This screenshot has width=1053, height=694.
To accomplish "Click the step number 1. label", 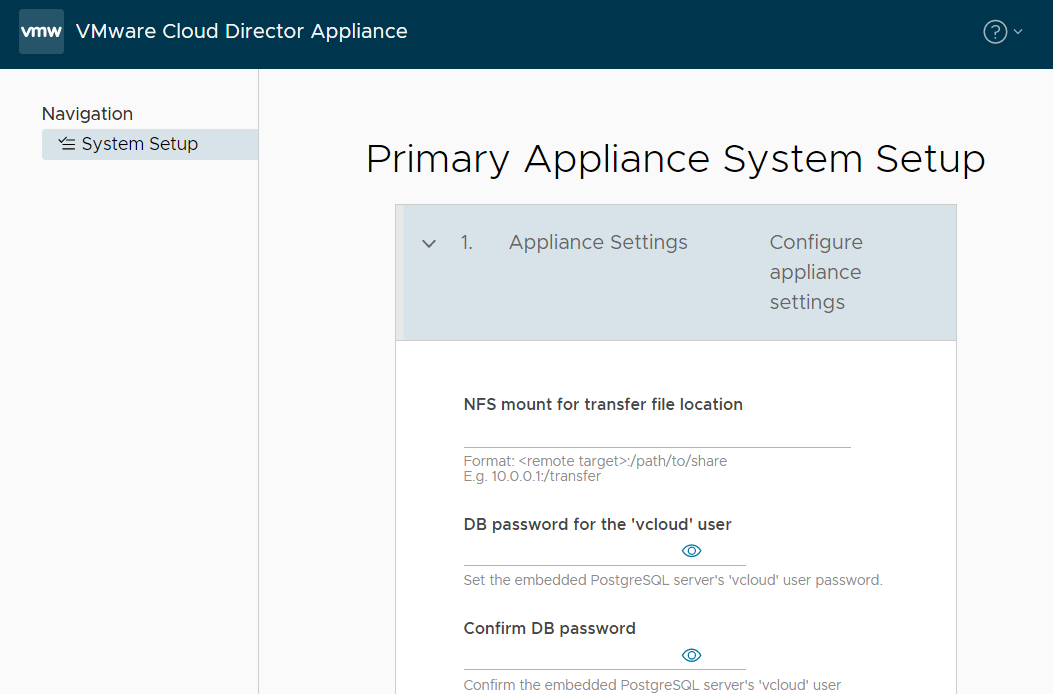I will [467, 243].
